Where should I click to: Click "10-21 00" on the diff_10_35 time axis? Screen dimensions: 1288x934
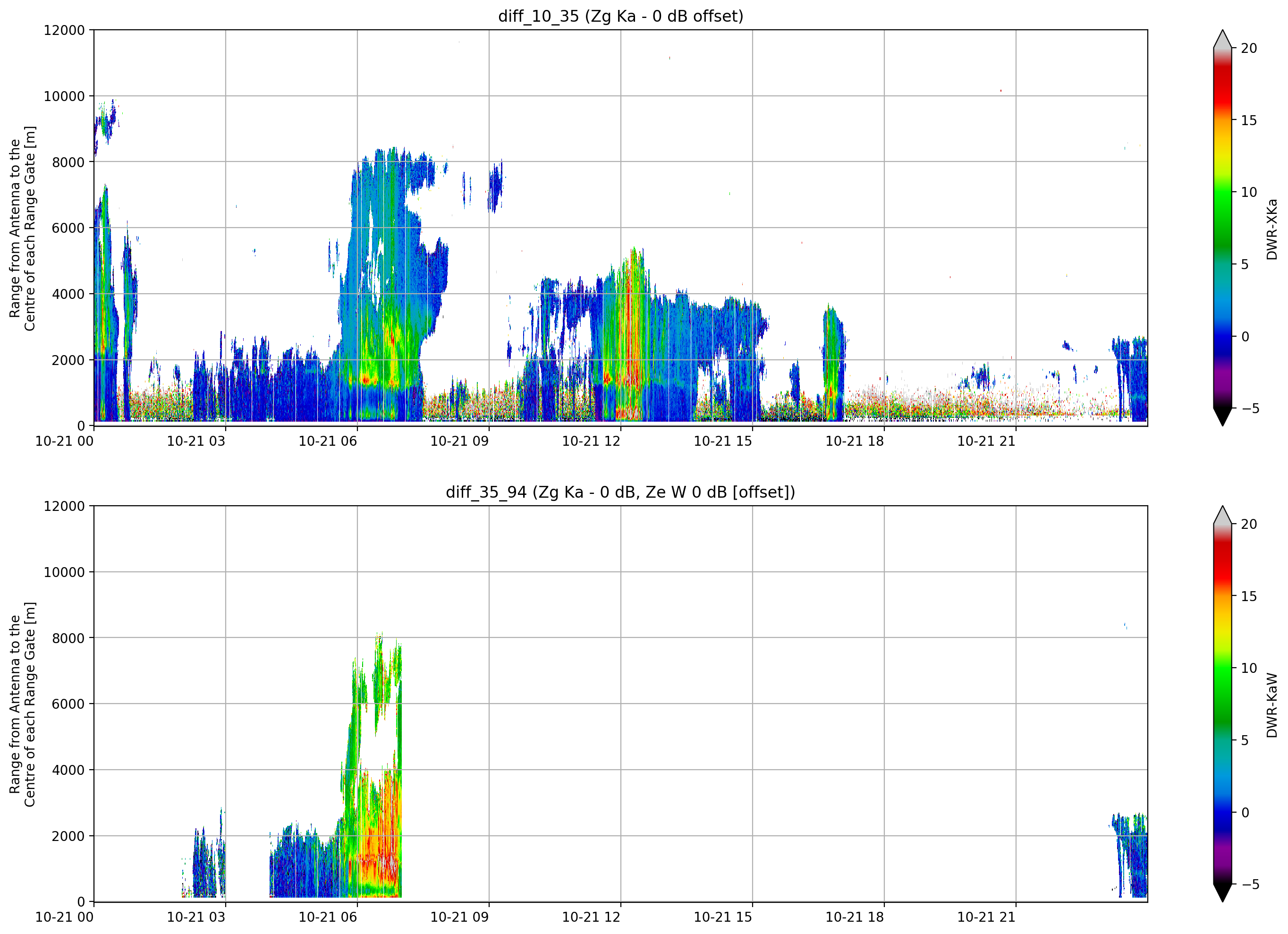[65, 442]
